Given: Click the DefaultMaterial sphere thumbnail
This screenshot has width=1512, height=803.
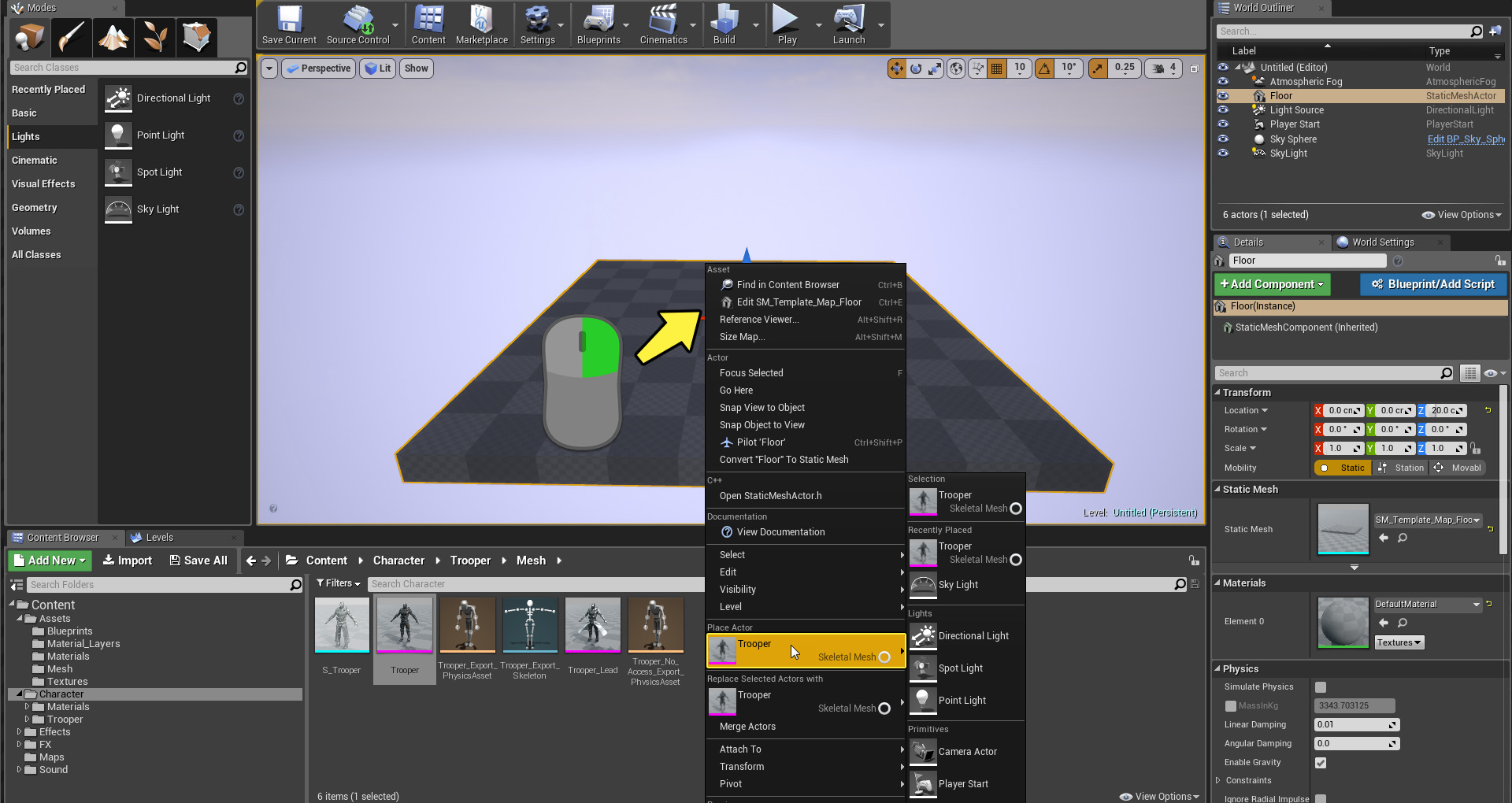Looking at the screenshot, I should tap(1343, 622).
